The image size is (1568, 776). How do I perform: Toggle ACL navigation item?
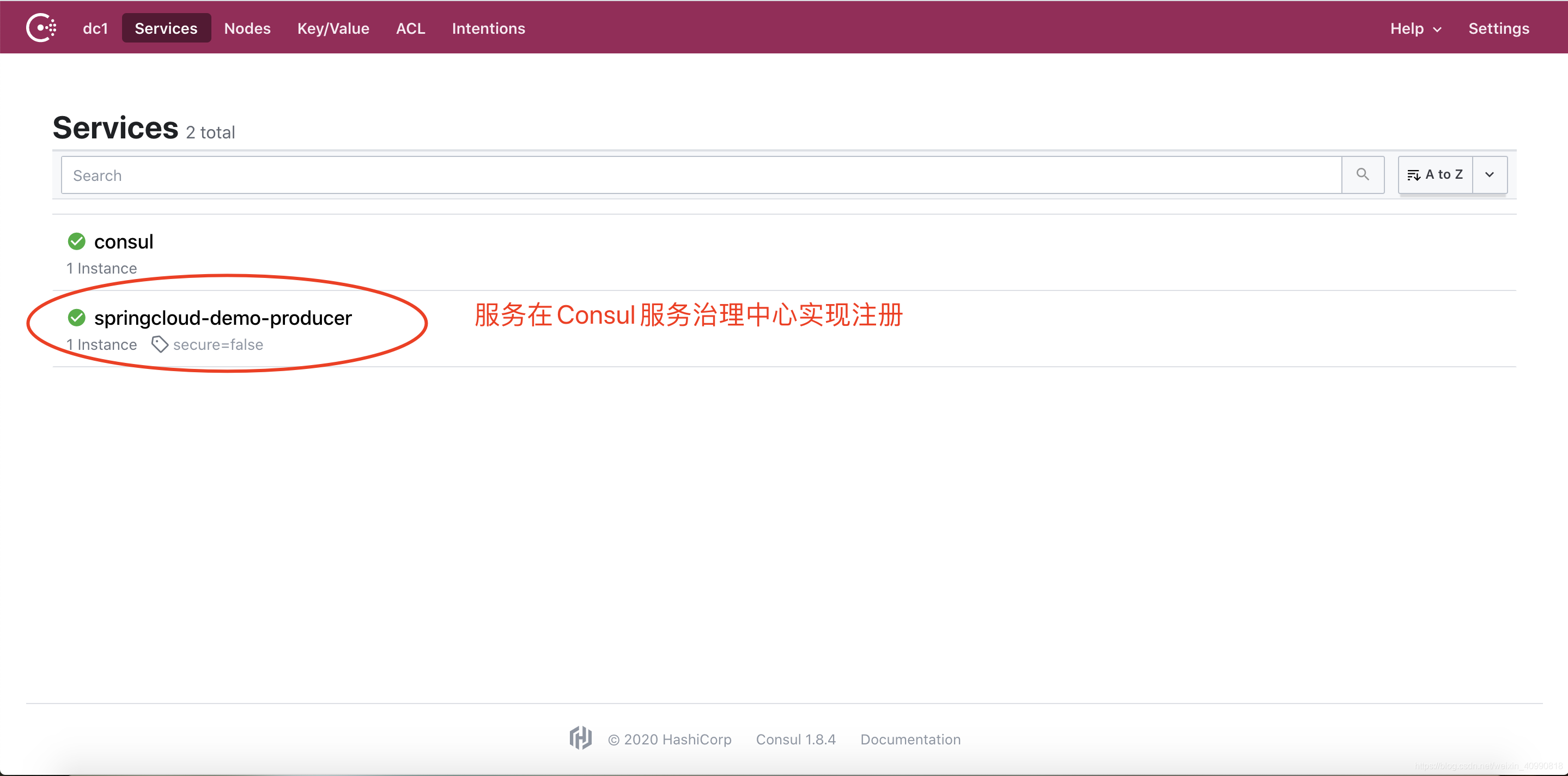click(411, 27)
